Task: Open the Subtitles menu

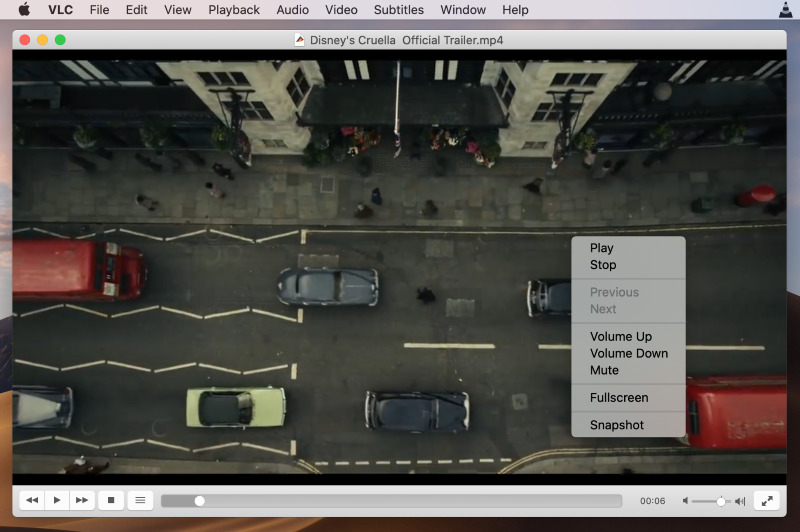Action: [398, 10]
